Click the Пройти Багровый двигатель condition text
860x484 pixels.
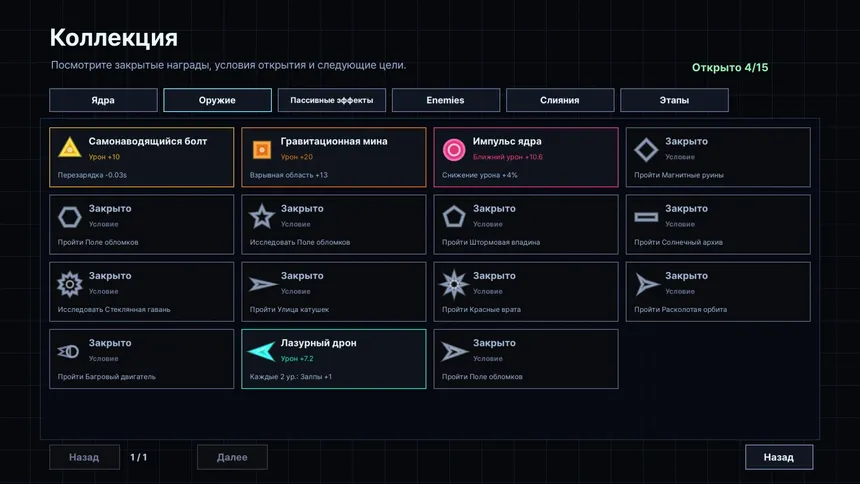(x=106, y=376)
